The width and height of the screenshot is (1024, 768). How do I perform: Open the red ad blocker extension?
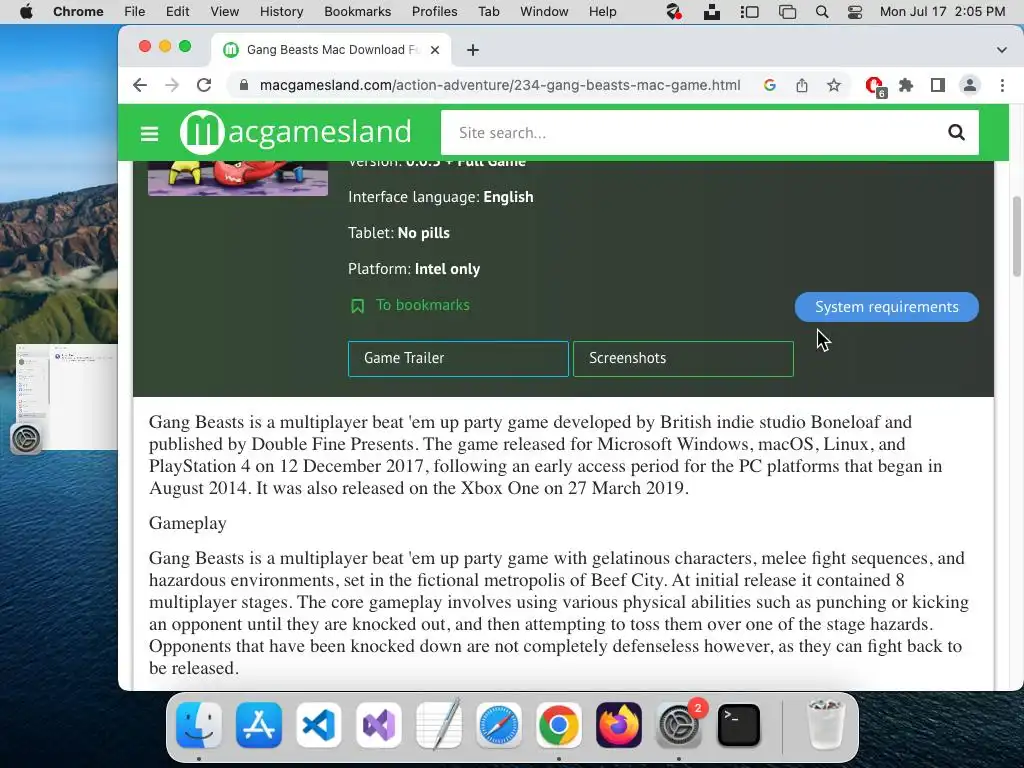(x=874, y=86)
